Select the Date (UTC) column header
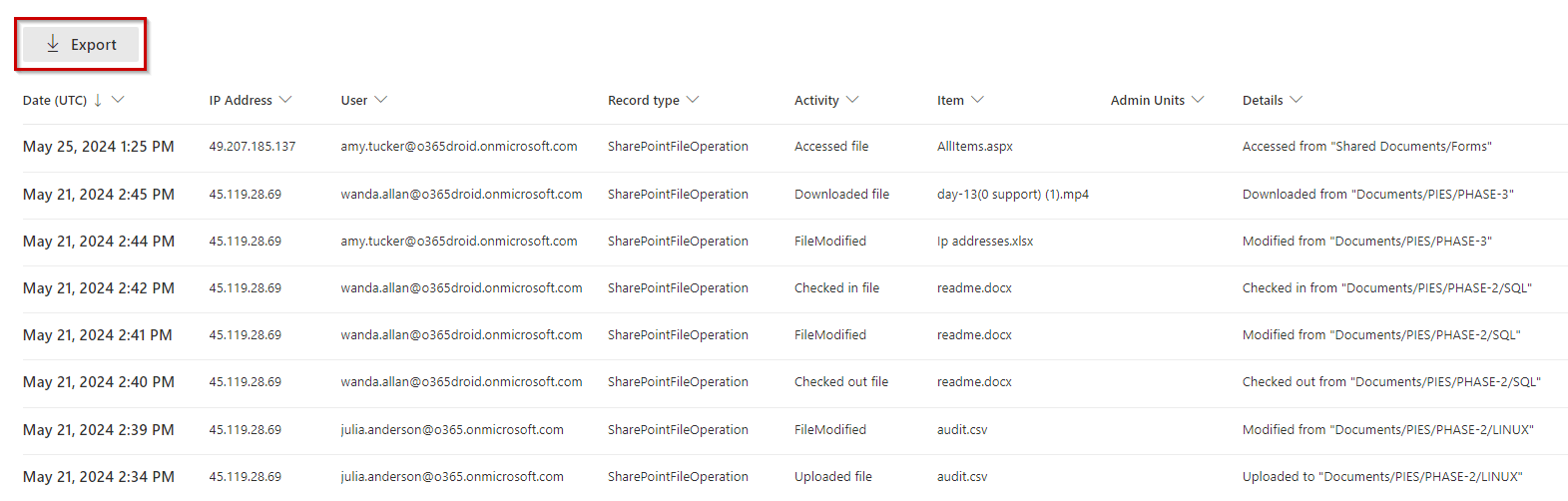The image size is (1568, 501). coord(55,101)
